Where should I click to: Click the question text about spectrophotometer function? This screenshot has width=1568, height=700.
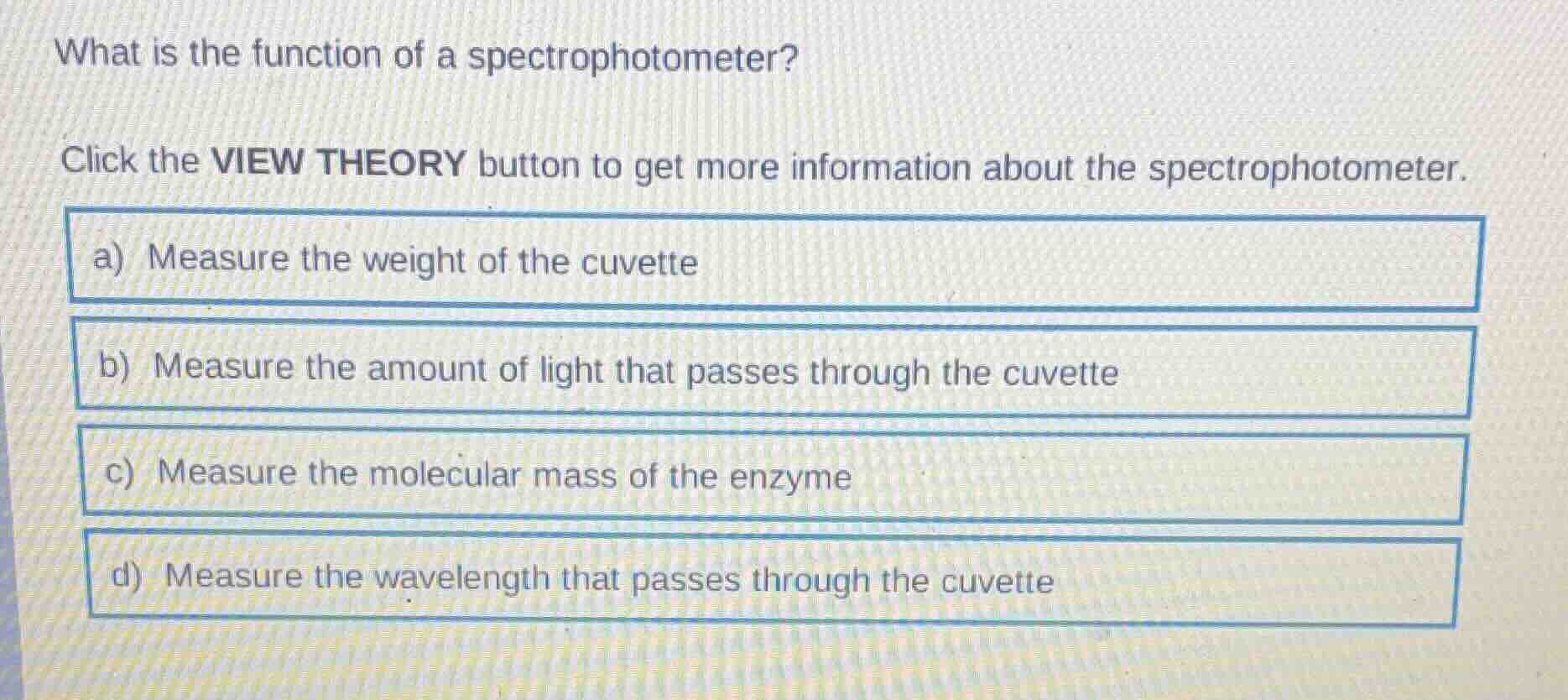pyautogui.click(x=419, y=56)
